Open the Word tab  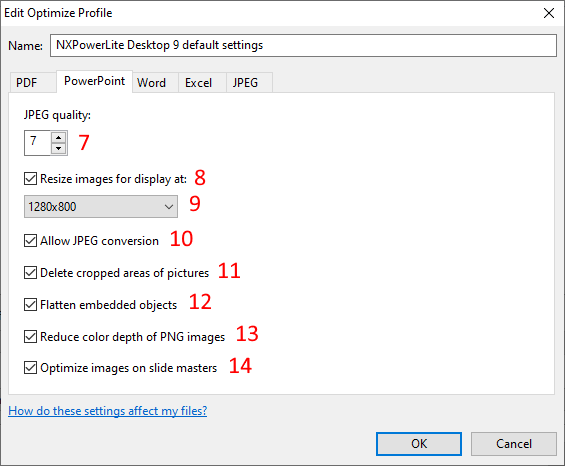155,83
